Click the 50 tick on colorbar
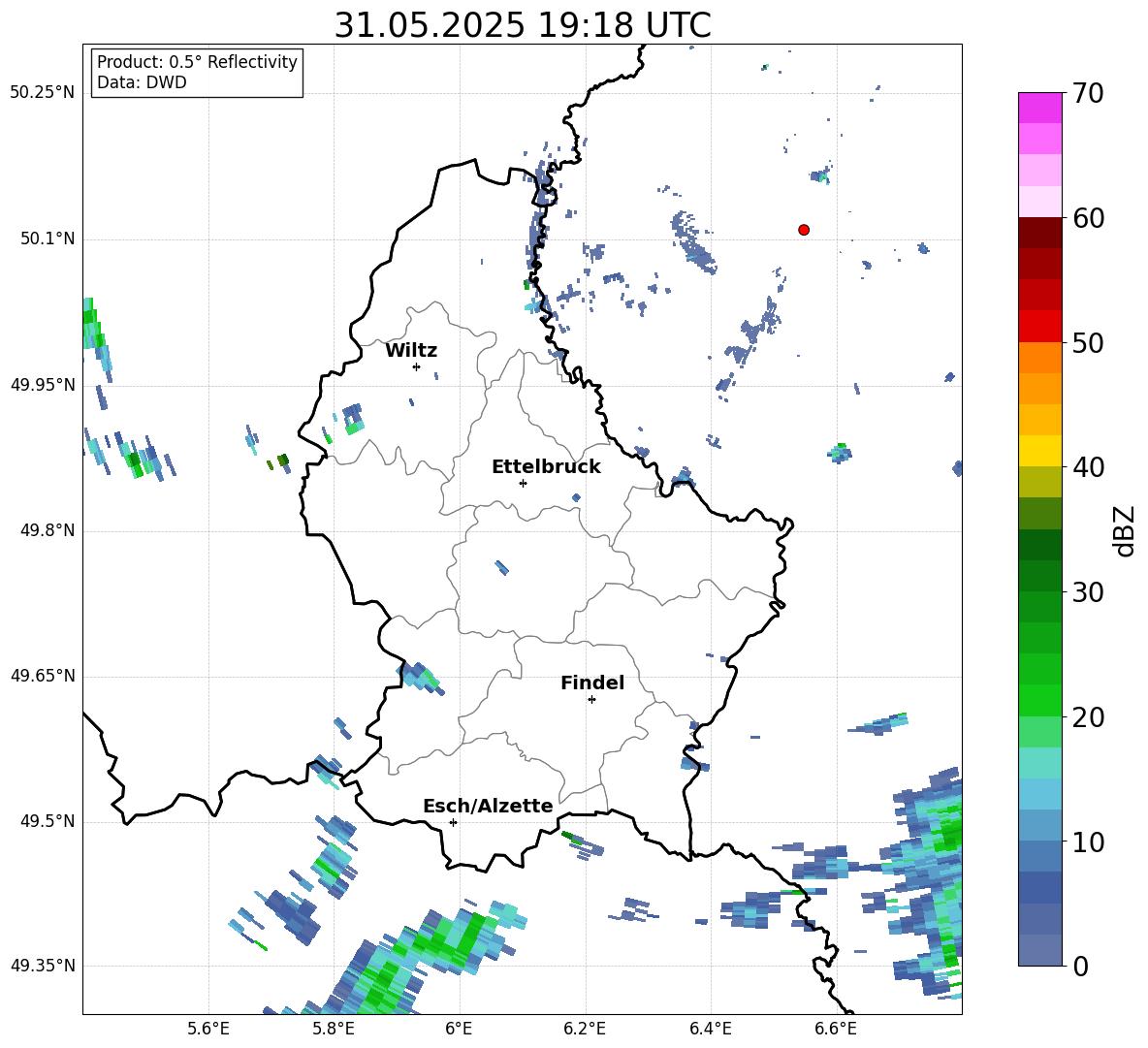The image size is (1148, 1048). coord(1088,342)
